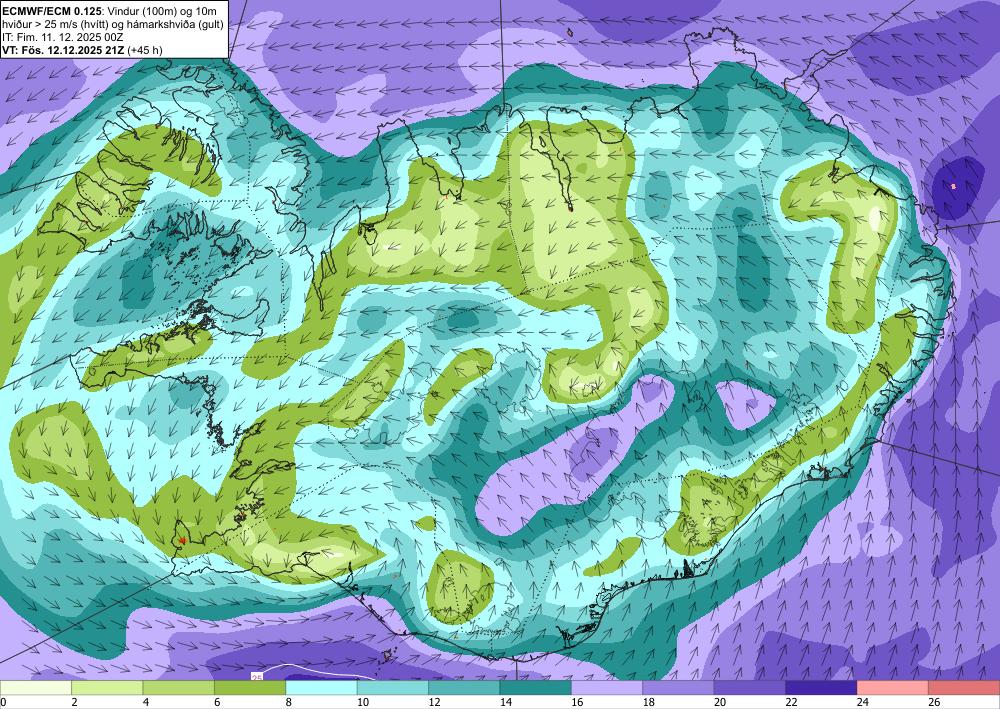
Task: Click the red maximum gust marker in the southwest
Action: pyautogui.click(x=182, y=540)
